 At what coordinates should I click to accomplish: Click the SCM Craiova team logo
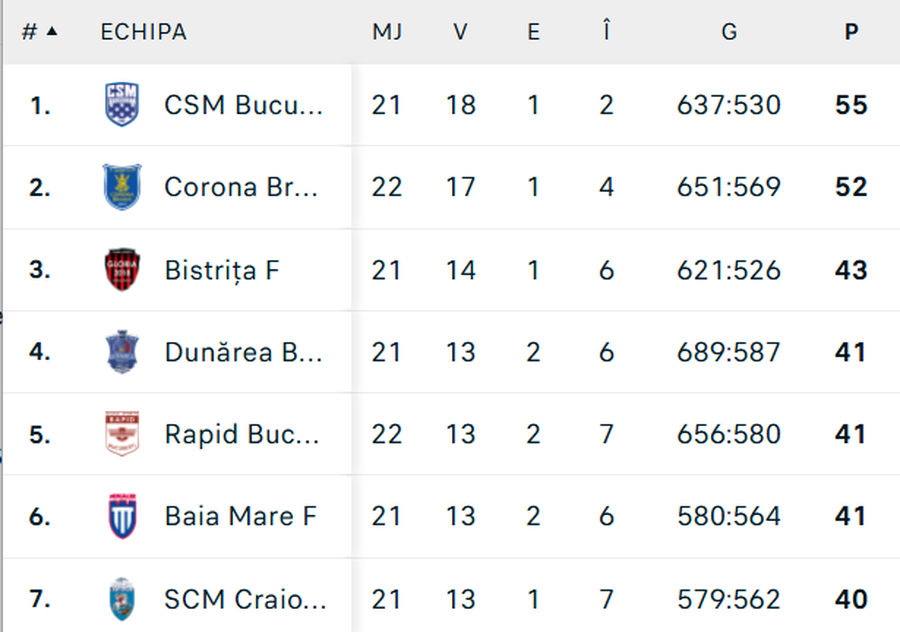pyautogui.click(x=122, y=599)
